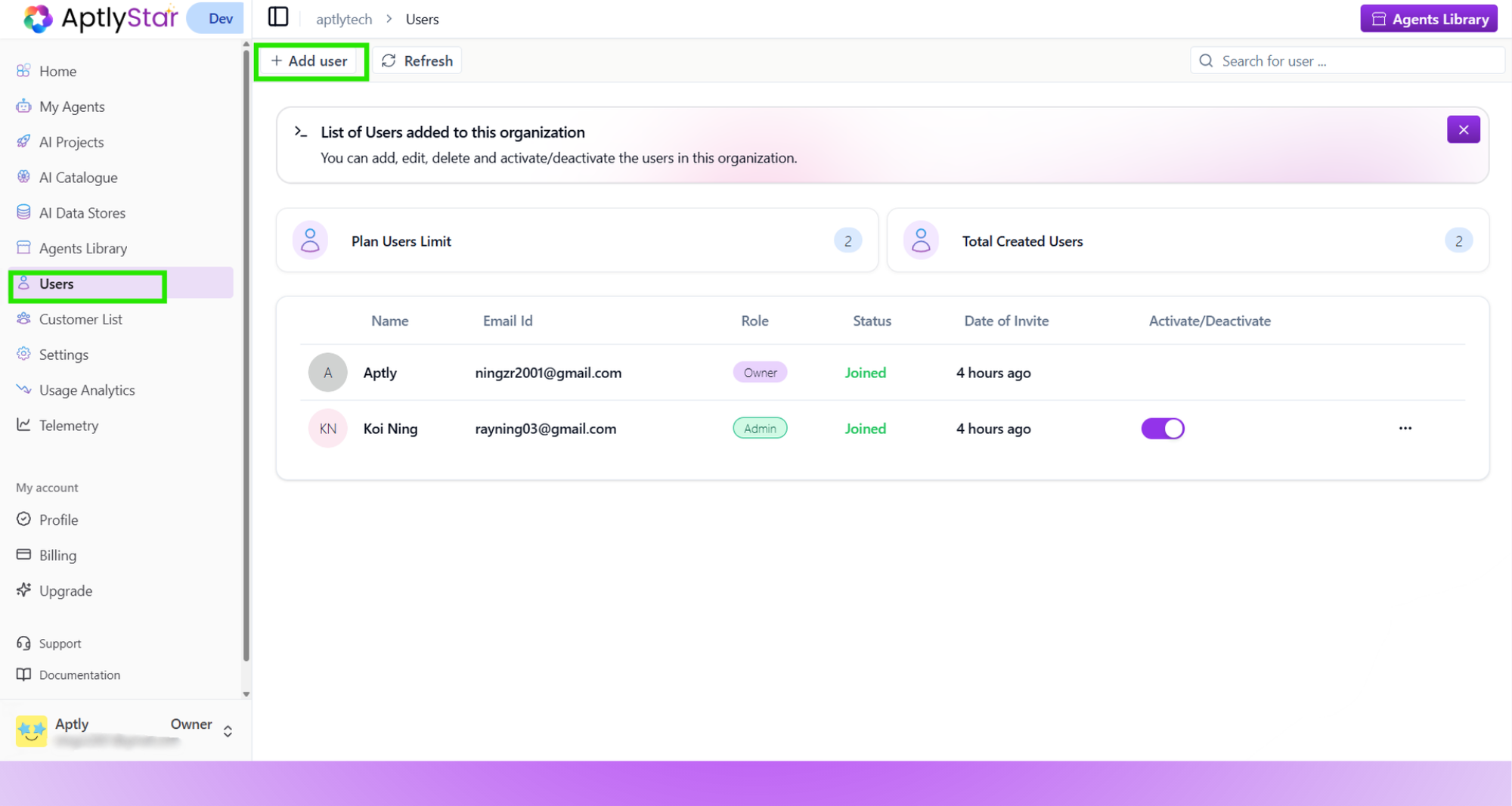
Task: Open the My Agents section
Action: click(x=72, y=106)
